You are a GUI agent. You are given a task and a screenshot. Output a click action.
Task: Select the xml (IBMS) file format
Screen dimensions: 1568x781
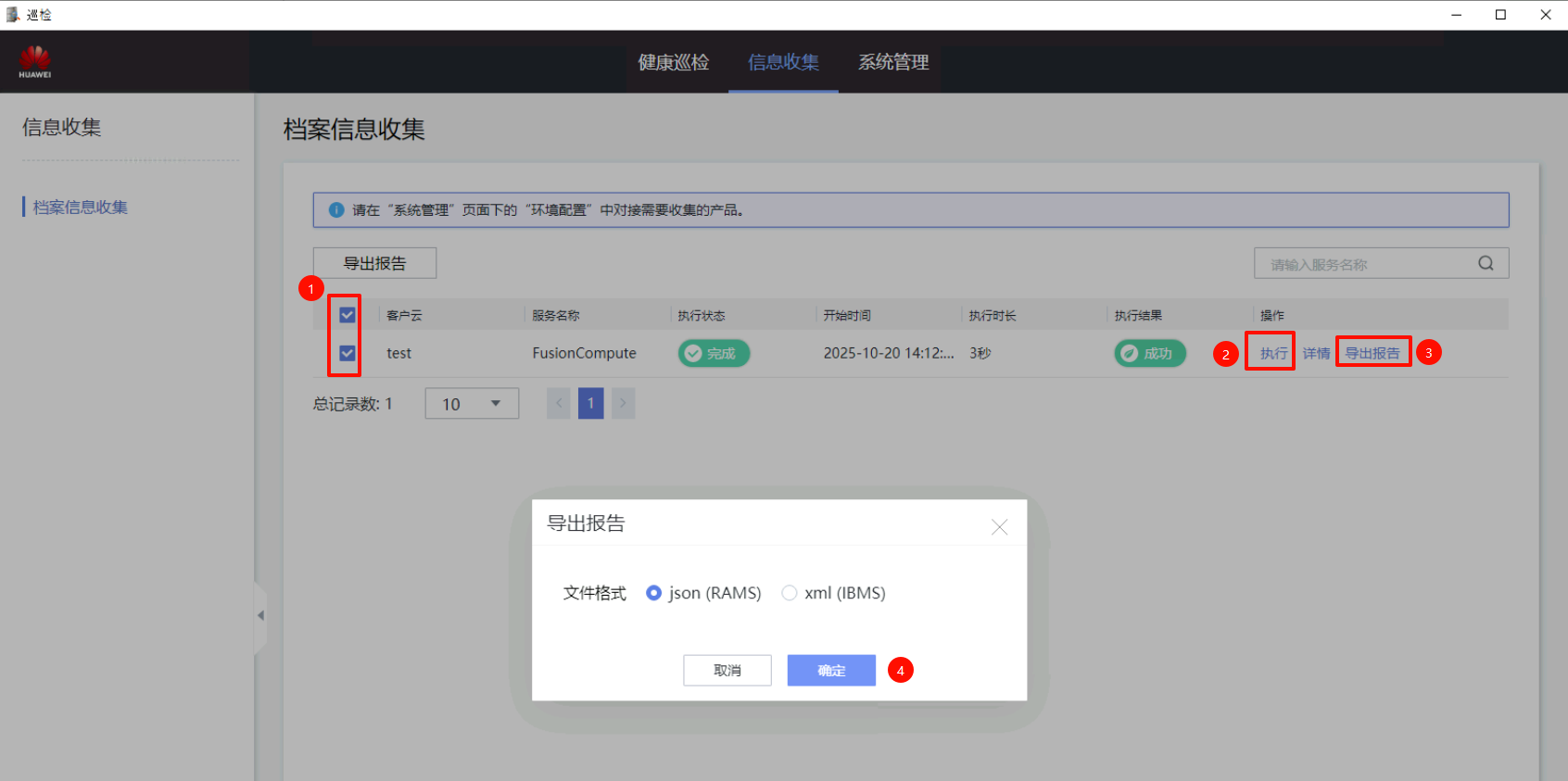point(790,593)
